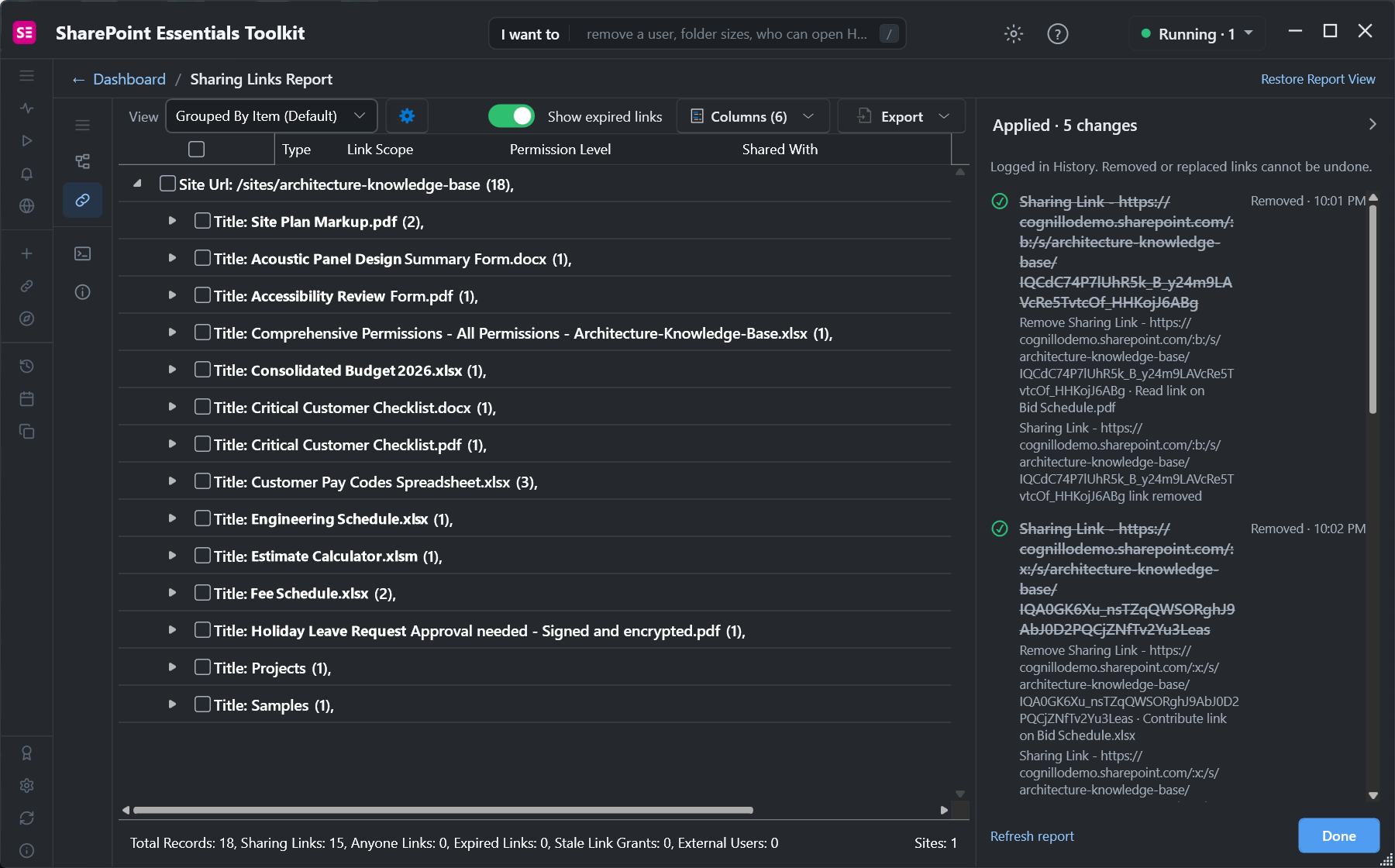This screenshot has height=868, width=1395.
Task: Expand the Customer Pay Codes Spreadsheet.xlsx row
Action: coord(172,481)
